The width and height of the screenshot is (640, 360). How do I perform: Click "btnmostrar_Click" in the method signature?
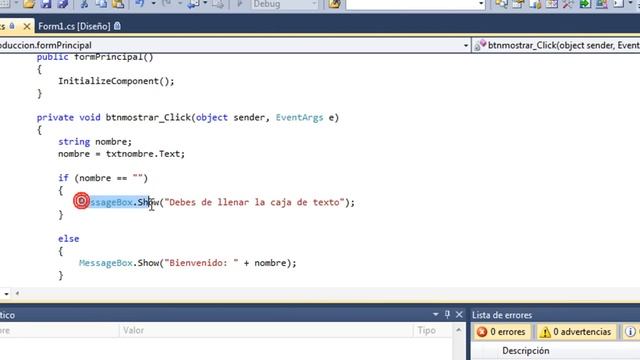[148, 118]
